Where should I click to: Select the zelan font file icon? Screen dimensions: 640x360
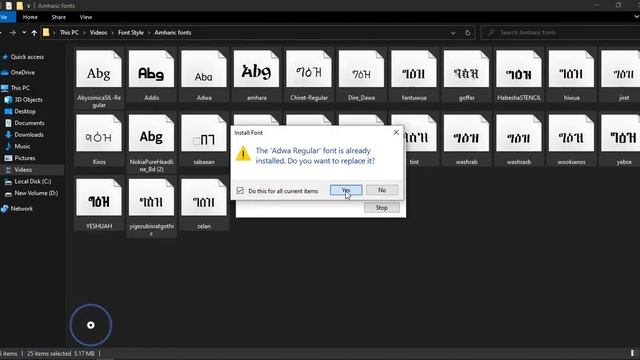pos(204,197)
